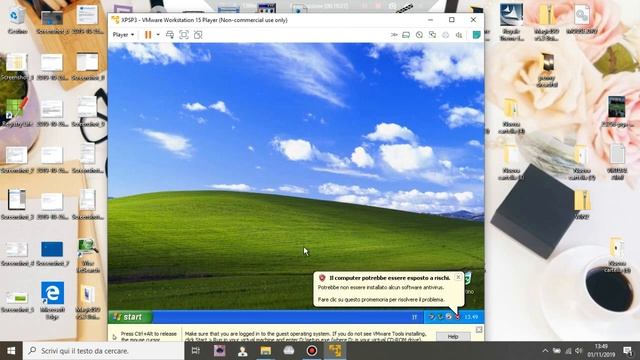Expand the power options arrow beside Pause
Viewport: 640px width, 360px height.
(x=158, y=35)
